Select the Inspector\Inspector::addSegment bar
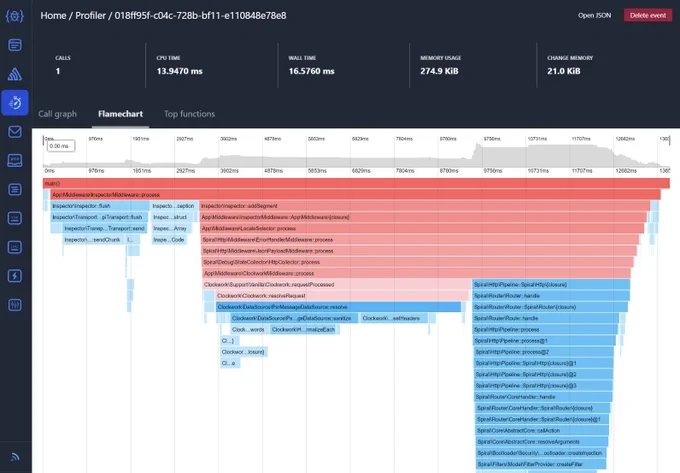Screen dimensions: 680x473 [425, 206]
